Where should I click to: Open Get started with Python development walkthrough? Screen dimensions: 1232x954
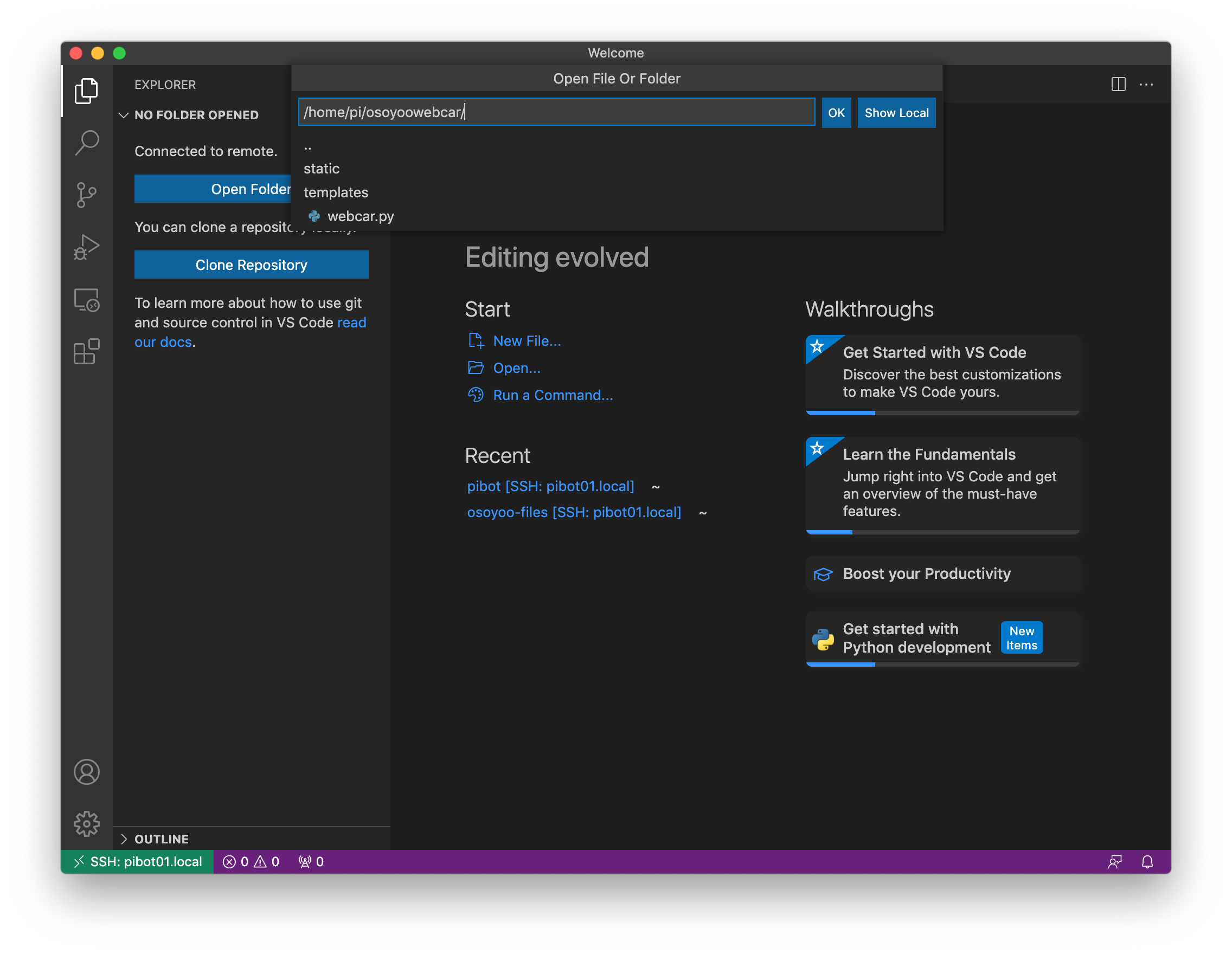(x=942, y=639)
